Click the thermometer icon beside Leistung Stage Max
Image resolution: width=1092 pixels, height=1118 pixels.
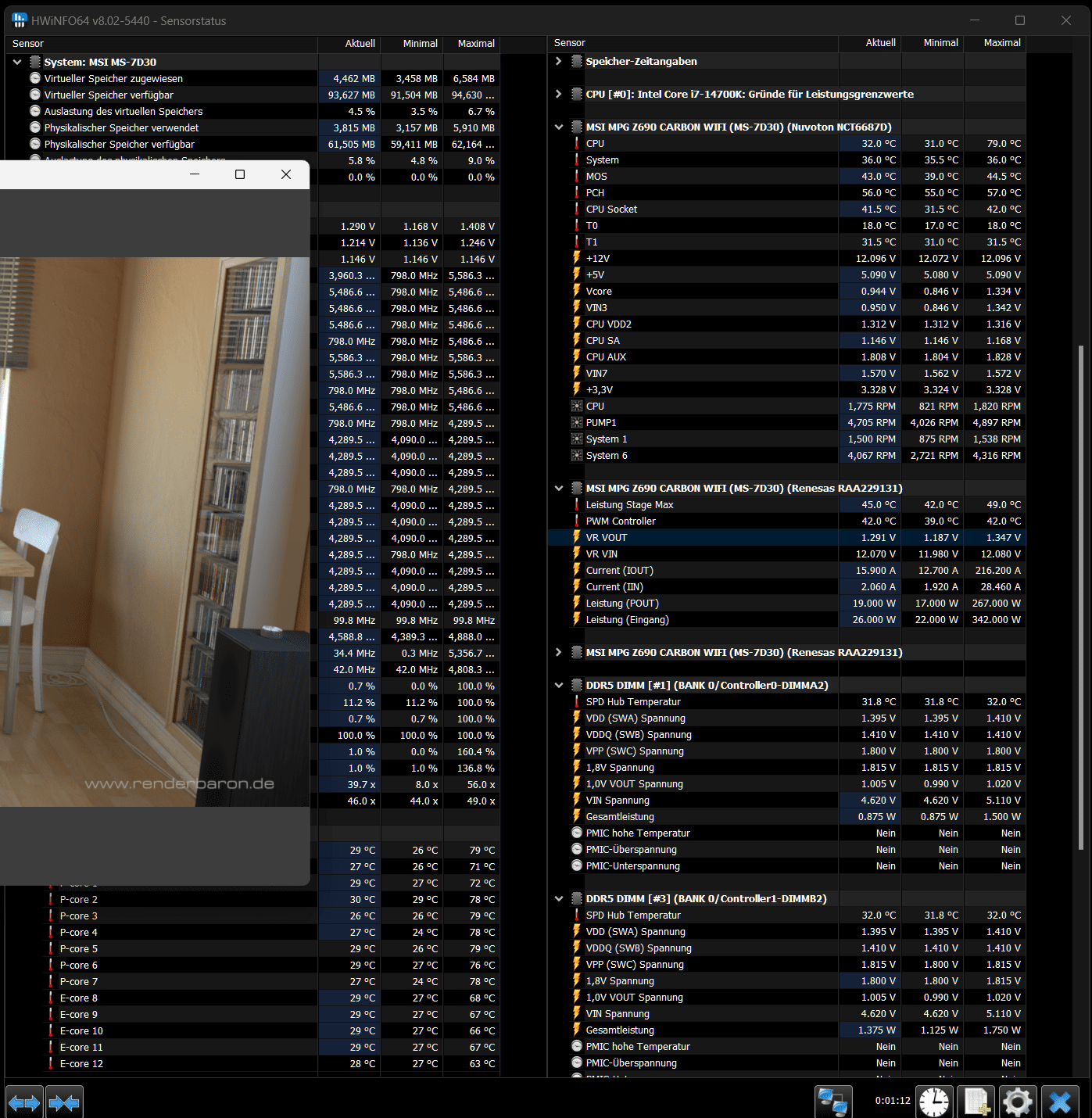(577, 504)
